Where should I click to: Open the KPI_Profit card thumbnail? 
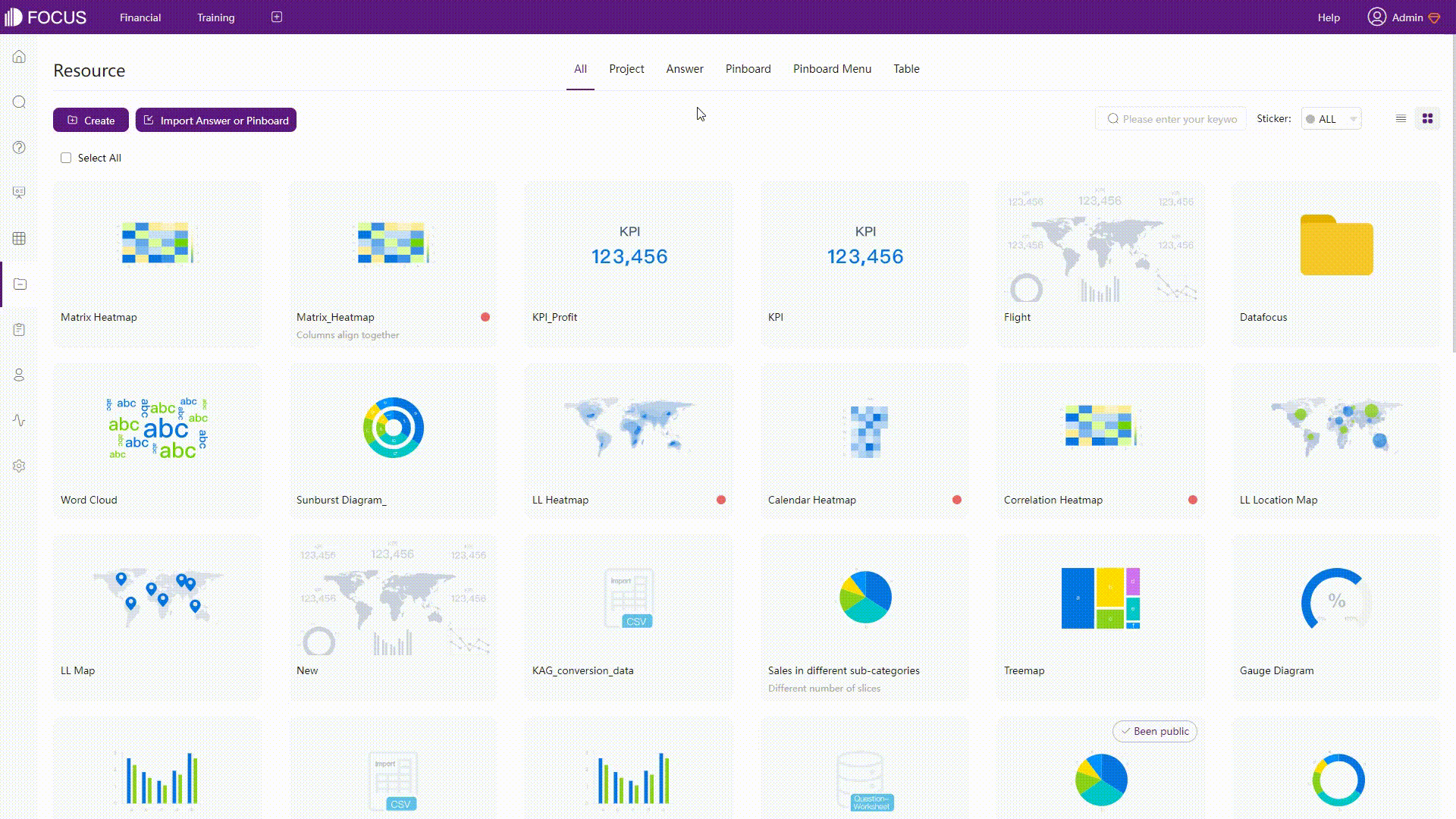click(x=629, y=245)
